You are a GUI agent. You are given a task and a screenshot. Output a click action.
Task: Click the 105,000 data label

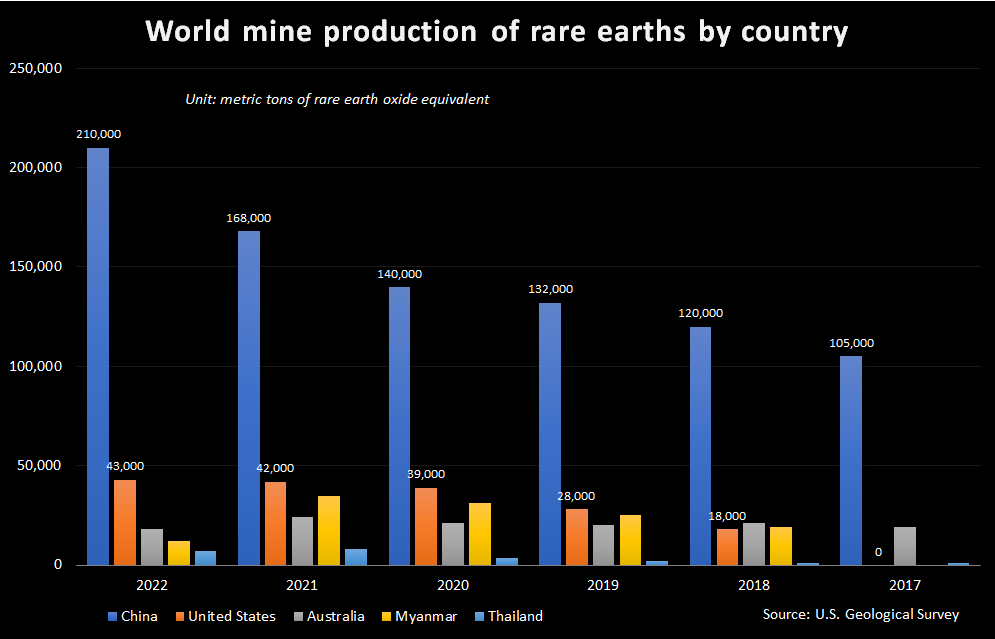point(851,342)
